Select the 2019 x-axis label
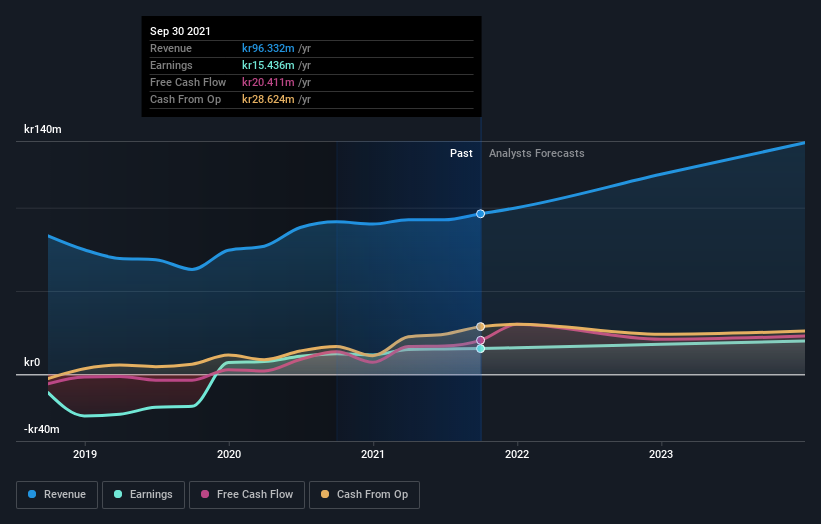This screenshot has height=524, width=821. pos(85,454)
